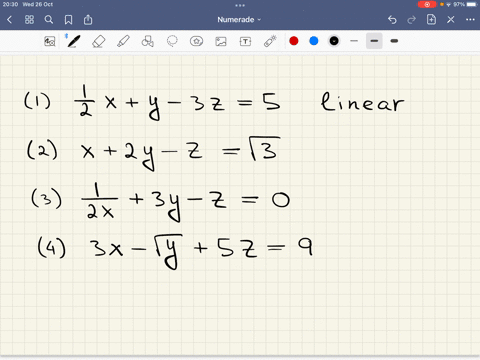Image resolution: width=480 pixels, height=360 pixels.
Task: Undo the last stroke
Action: click(x=392, y=20)
